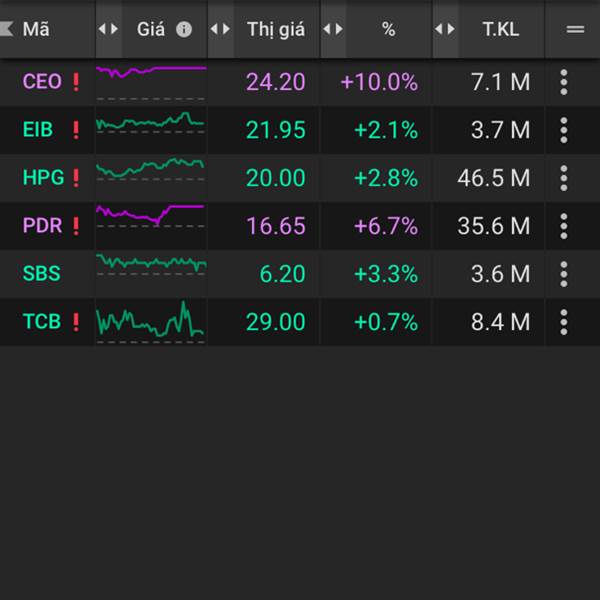Screen dimensions: 600x600
Task: Select the EIB ticker symbol
Action: click(x=38, y=129)
